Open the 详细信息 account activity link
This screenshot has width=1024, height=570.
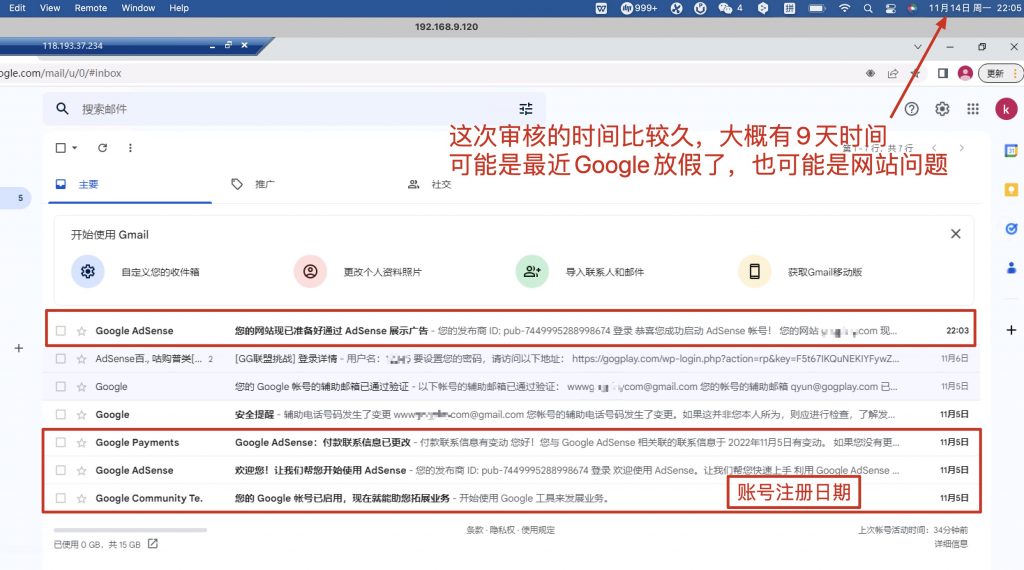tap(951, 543)
